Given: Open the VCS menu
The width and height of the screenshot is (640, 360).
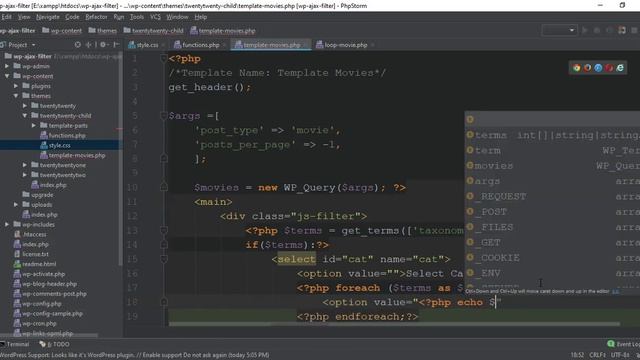Looking at the screenshot, I should coord(155,17).
